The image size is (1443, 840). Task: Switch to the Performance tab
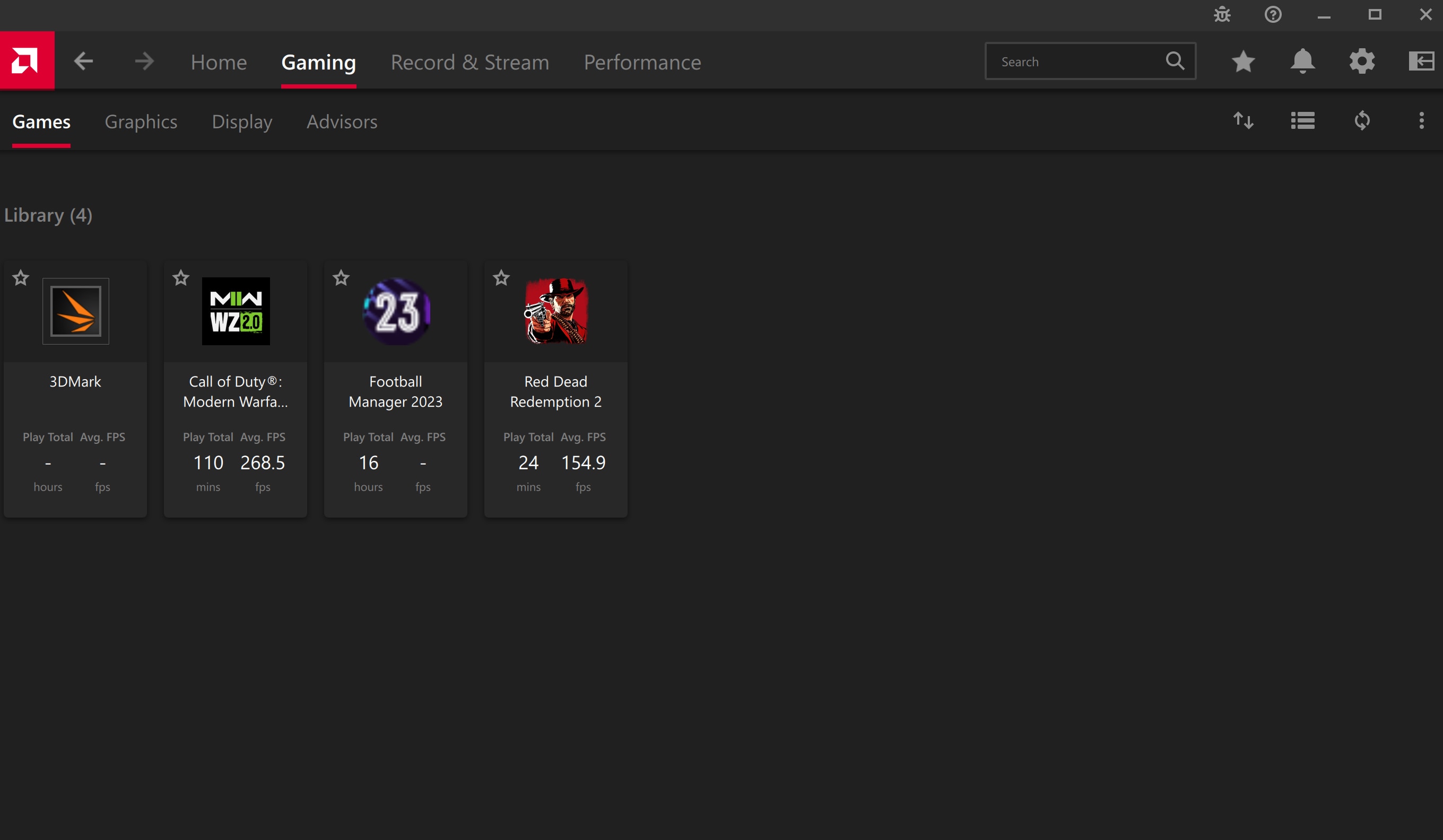pos(642,62)
